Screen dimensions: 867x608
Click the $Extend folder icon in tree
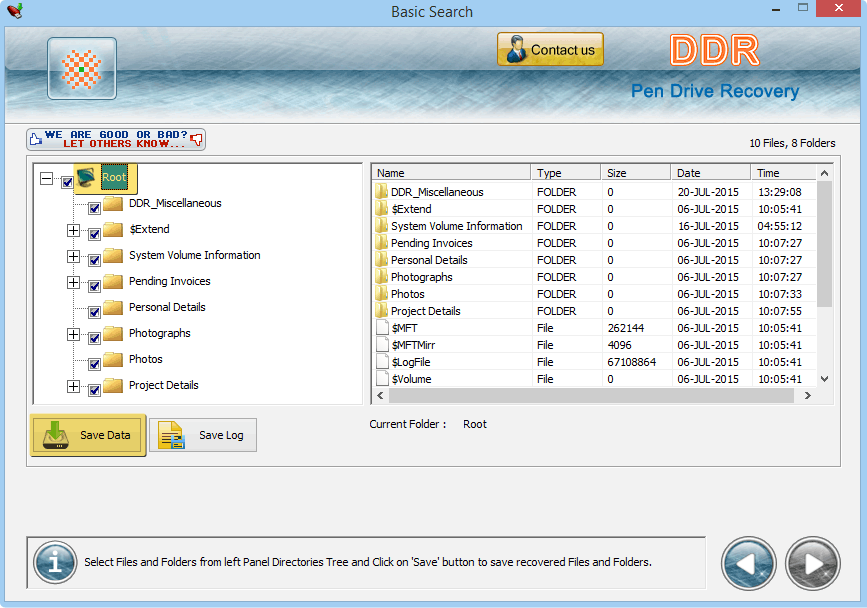click(113, 229)
